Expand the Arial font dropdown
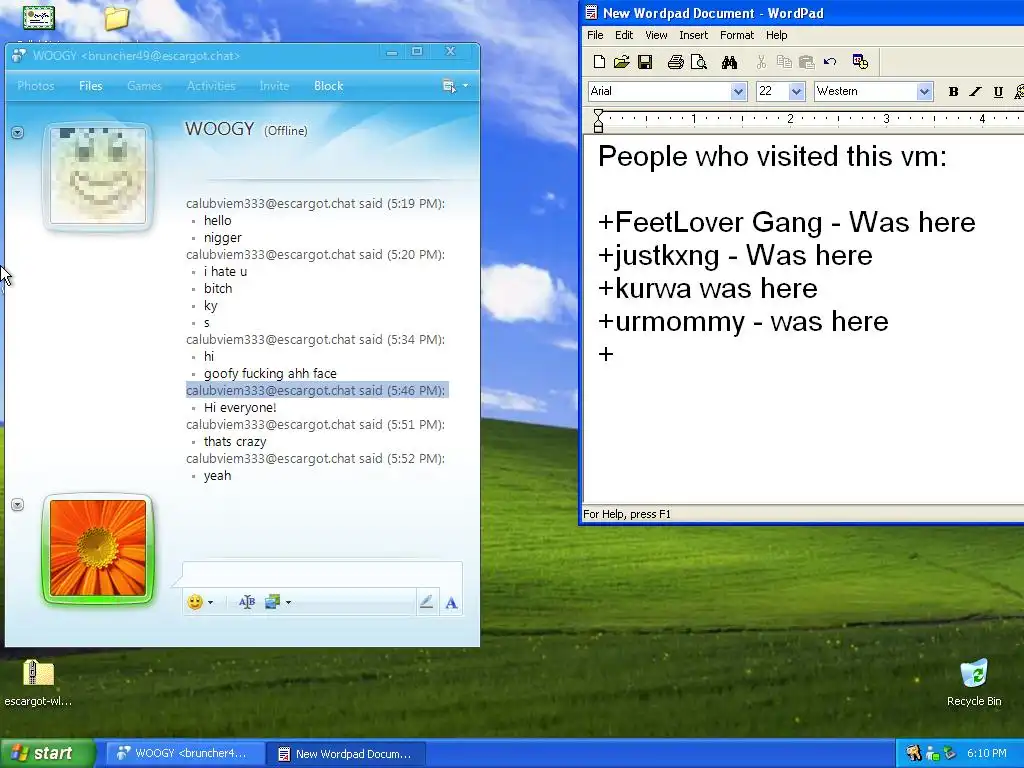Viewport: 1024px width, 768px height. tap(738, 91)
